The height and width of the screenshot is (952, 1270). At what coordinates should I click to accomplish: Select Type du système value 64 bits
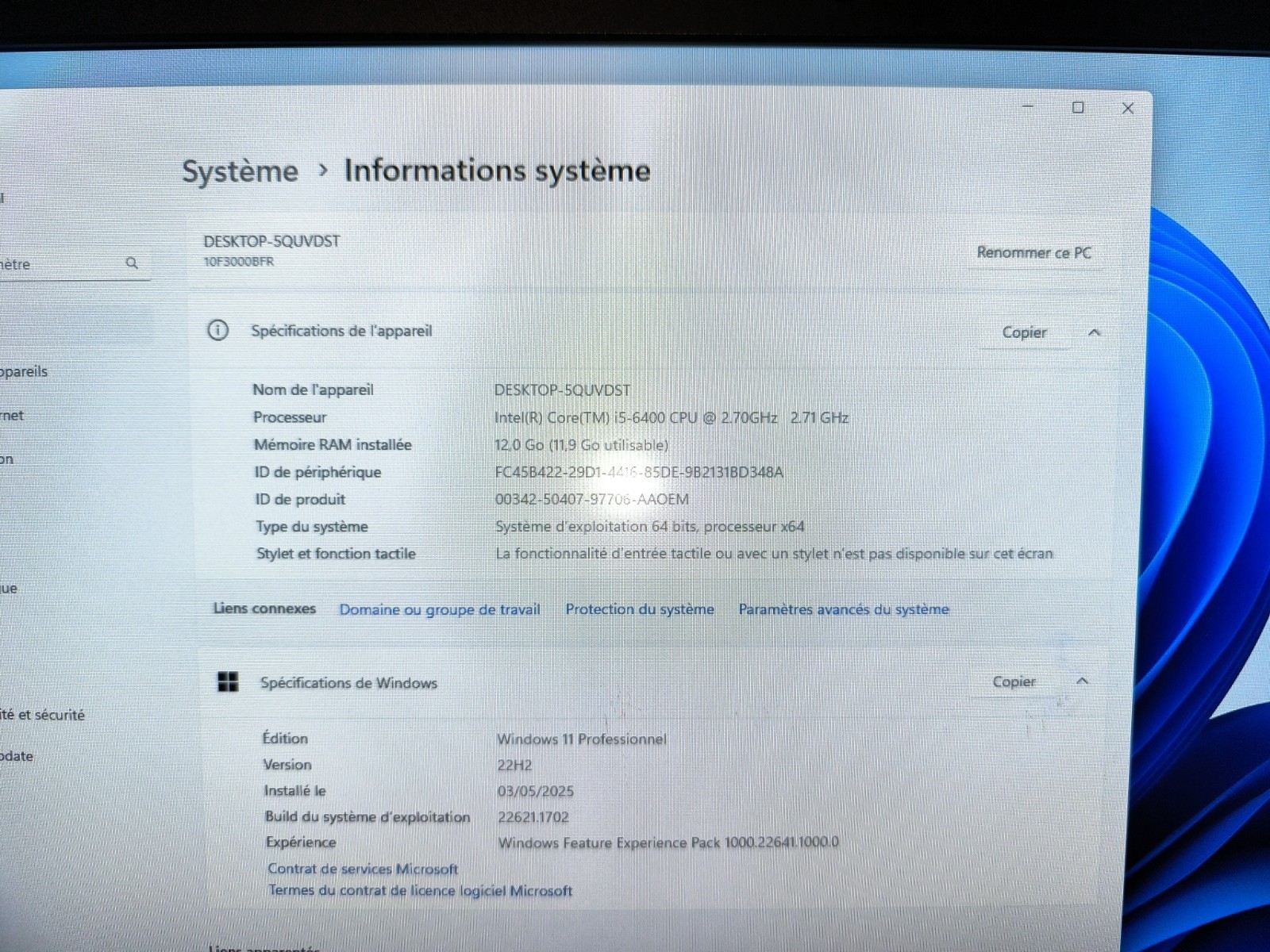click(x=649, y=526)
